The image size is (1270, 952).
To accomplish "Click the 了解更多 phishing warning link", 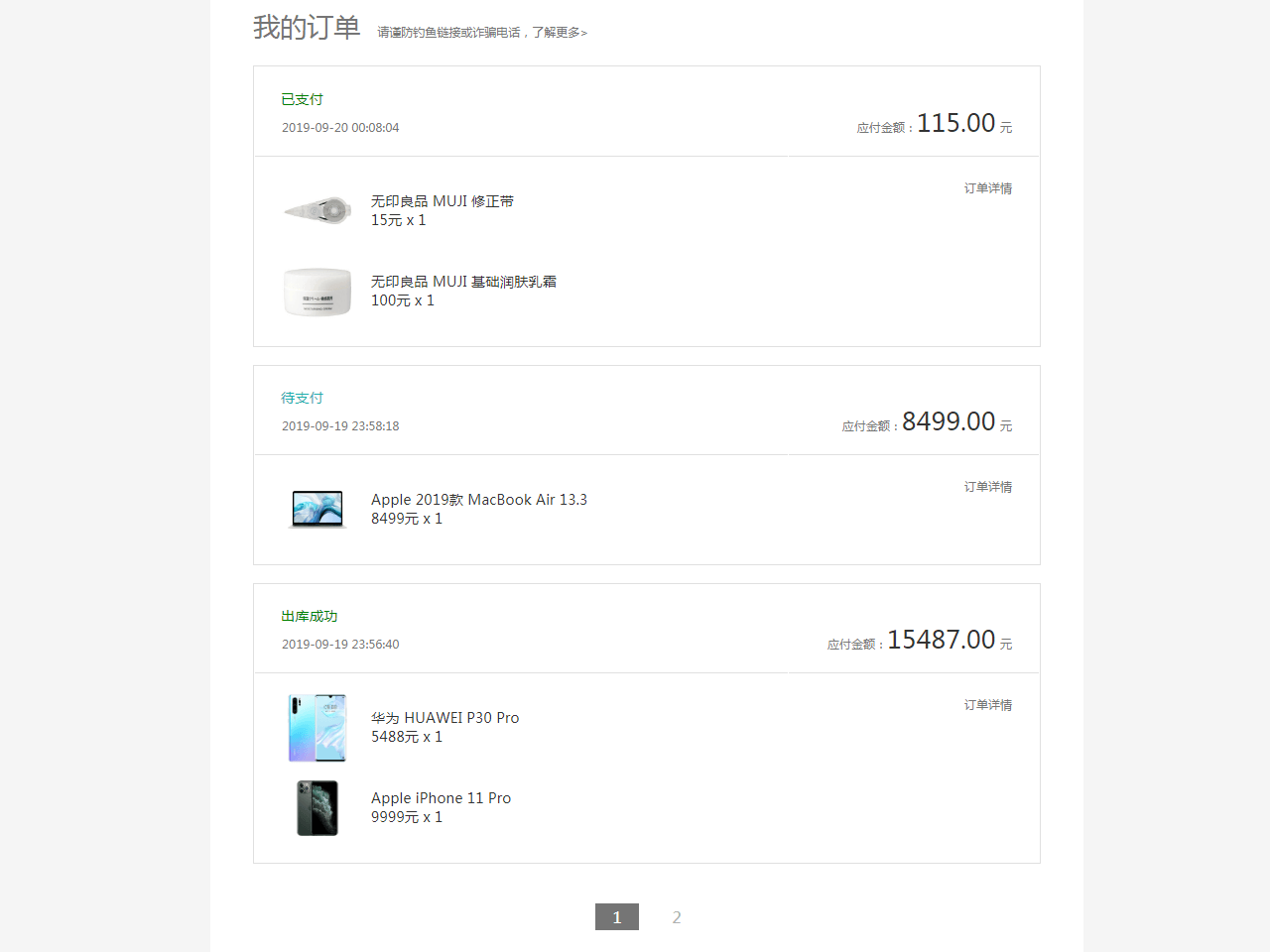I will click(562, 33).
